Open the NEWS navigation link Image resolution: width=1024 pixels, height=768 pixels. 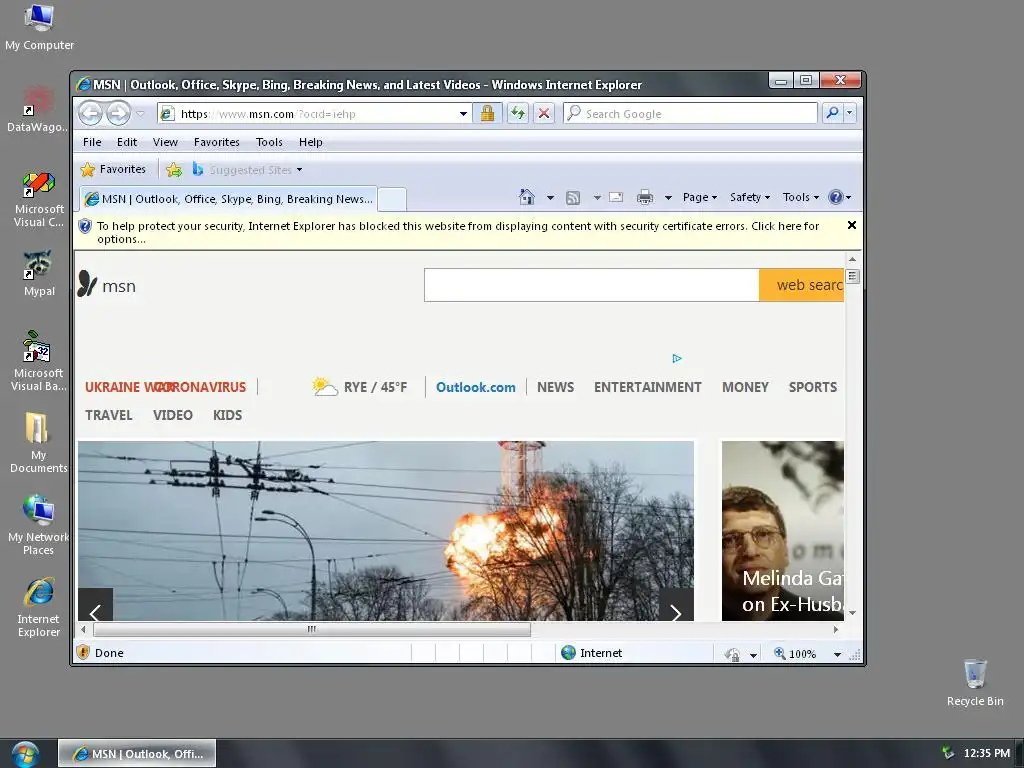tap(555, 387)
